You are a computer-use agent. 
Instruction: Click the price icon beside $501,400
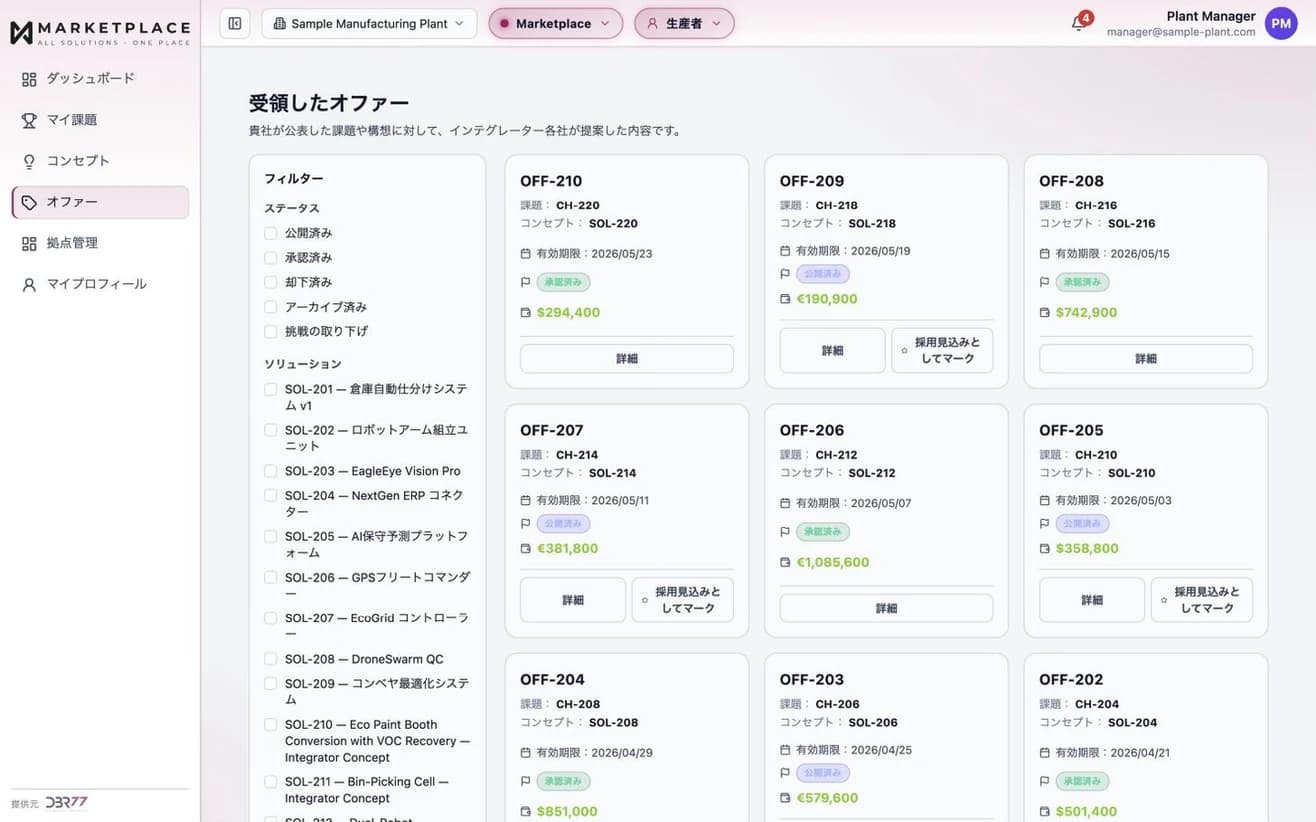pos(1045,812)
